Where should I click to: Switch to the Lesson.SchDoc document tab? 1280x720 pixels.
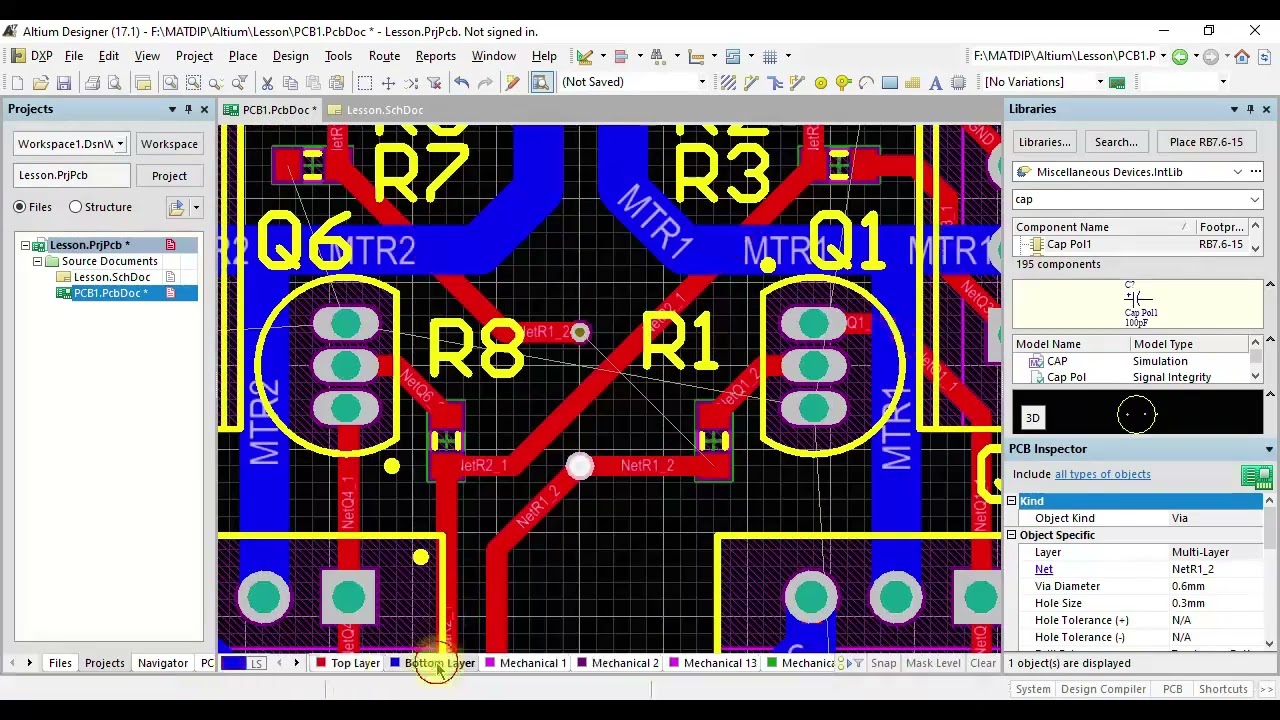pyautogui.click(x=377, y=110)
